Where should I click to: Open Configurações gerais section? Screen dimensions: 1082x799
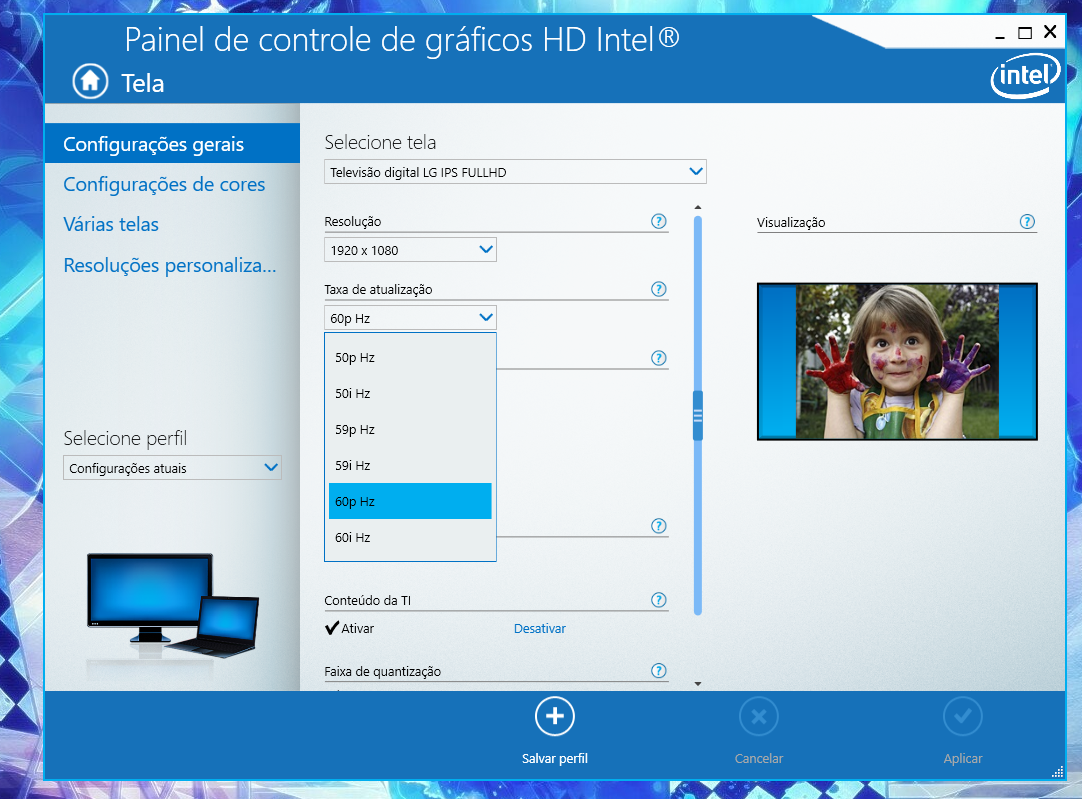click(173, 144)
